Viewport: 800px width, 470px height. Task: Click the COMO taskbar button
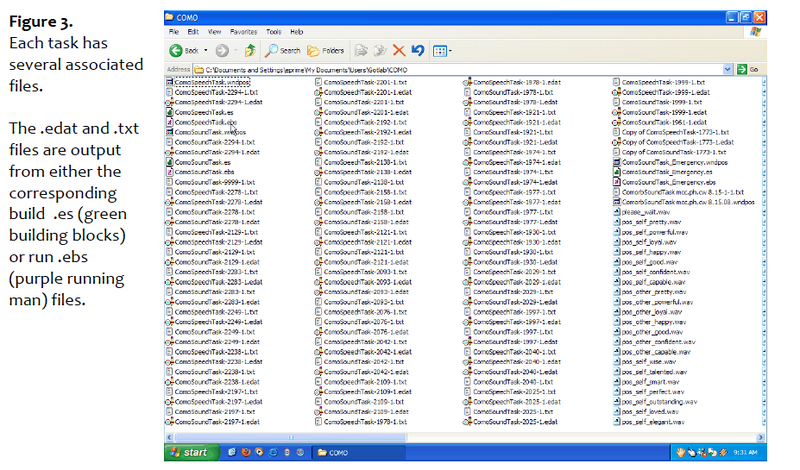358,452
